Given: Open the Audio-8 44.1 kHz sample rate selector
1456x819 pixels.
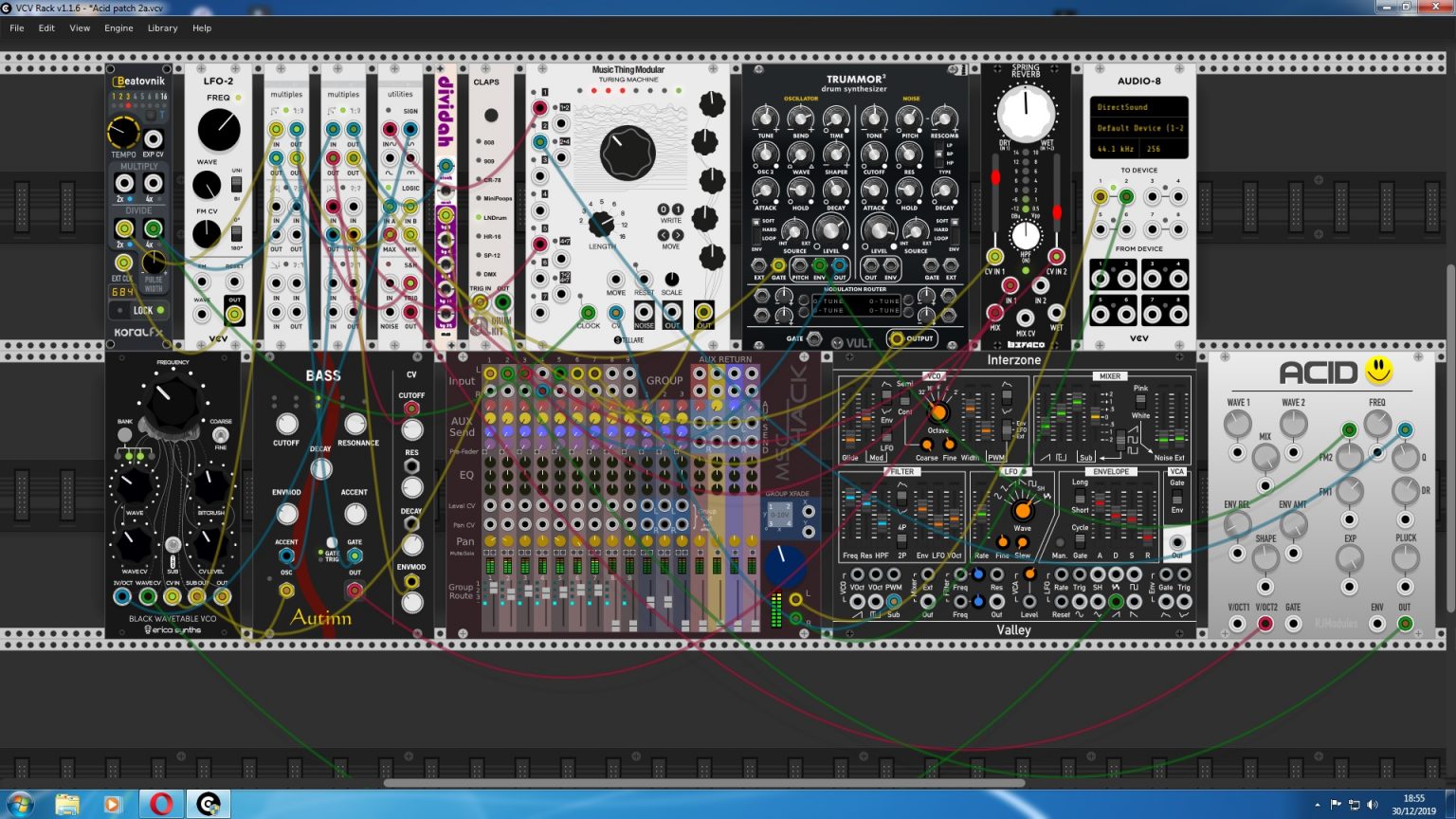Looking at the screenshot, I should pos(1116,149).
